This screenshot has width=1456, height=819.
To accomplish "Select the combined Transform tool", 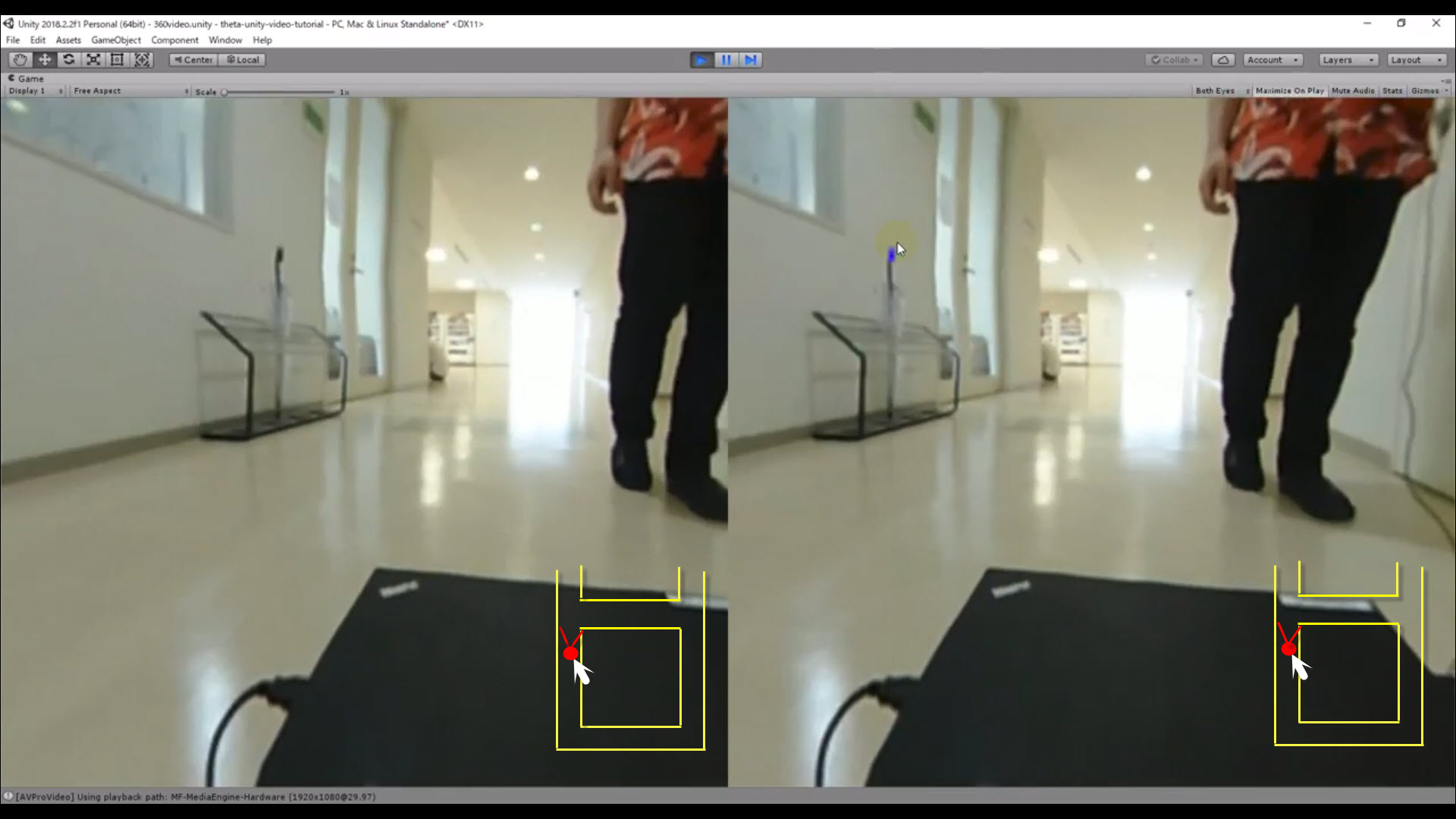I will click(x=142, y=60).
